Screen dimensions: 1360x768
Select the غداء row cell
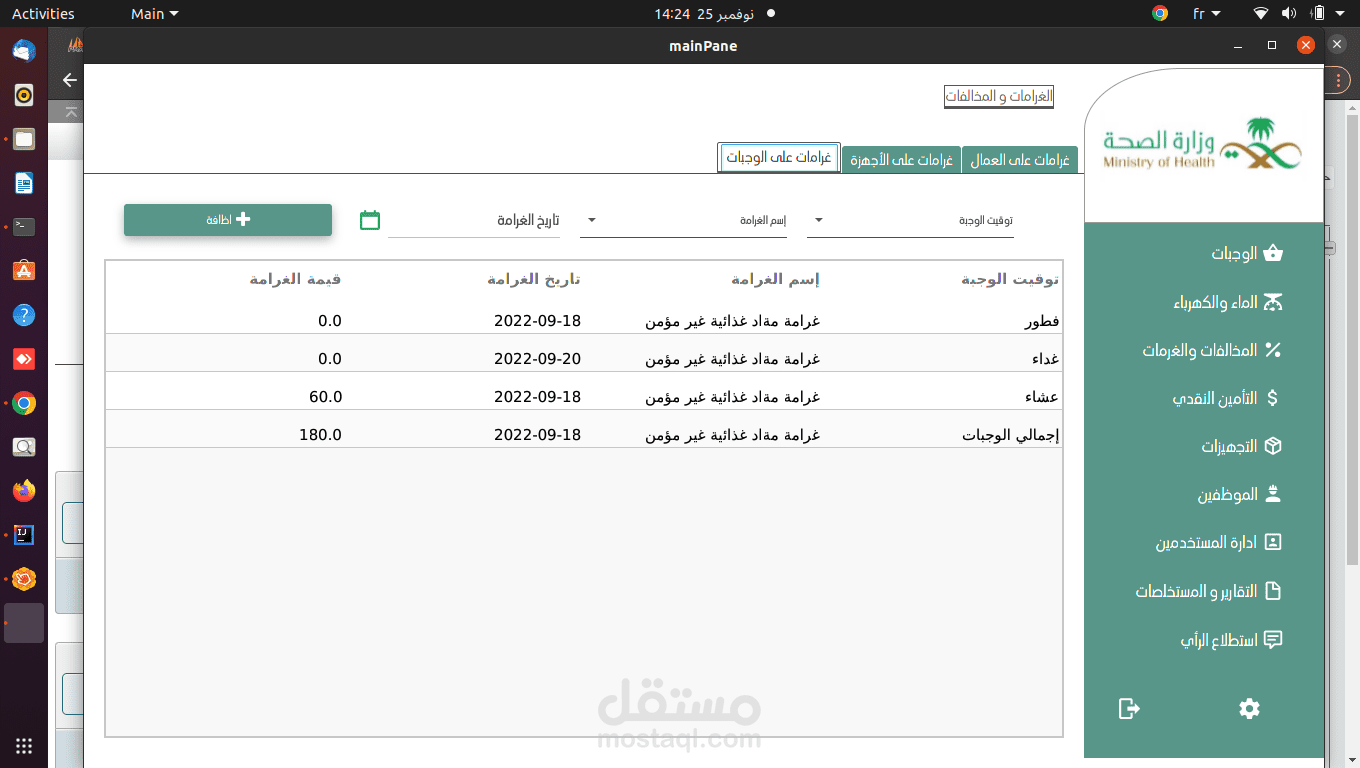1045,359
